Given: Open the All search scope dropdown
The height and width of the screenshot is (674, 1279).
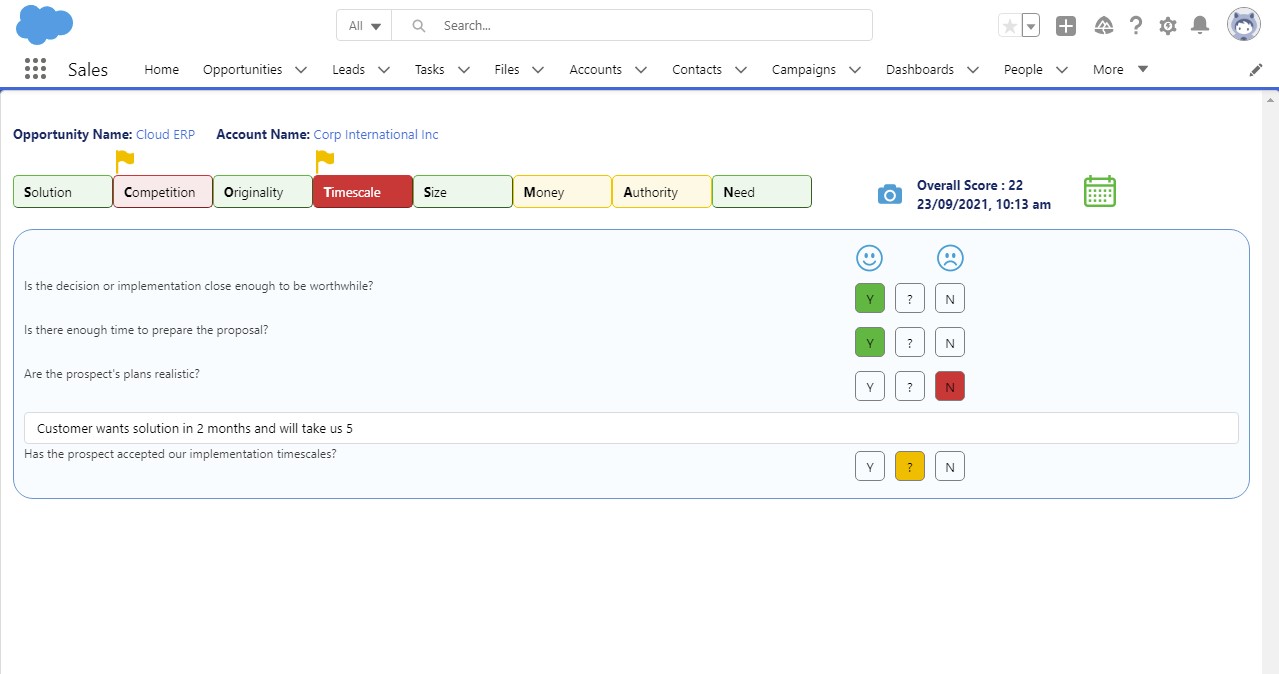Looking at the screenshot, I should click(x=363, y=25).
